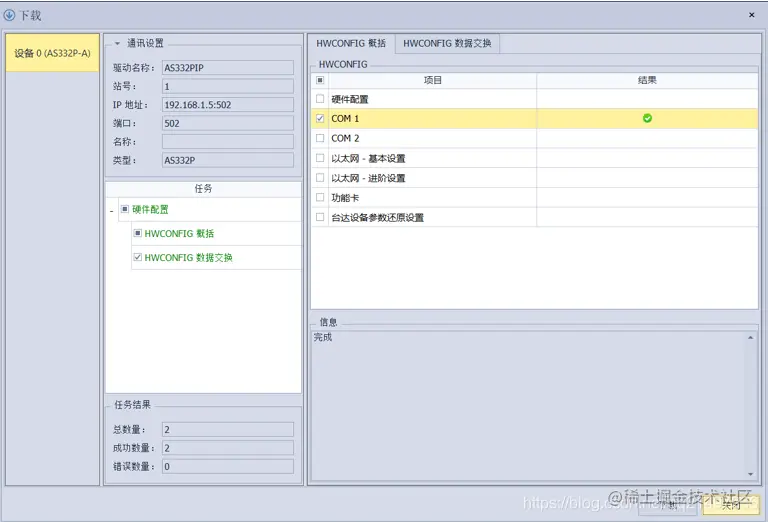Image resolution: width=768 pixels, height=522 pixels.
Task: Select the 功能卡 row label
Action: tap(345, 198)
